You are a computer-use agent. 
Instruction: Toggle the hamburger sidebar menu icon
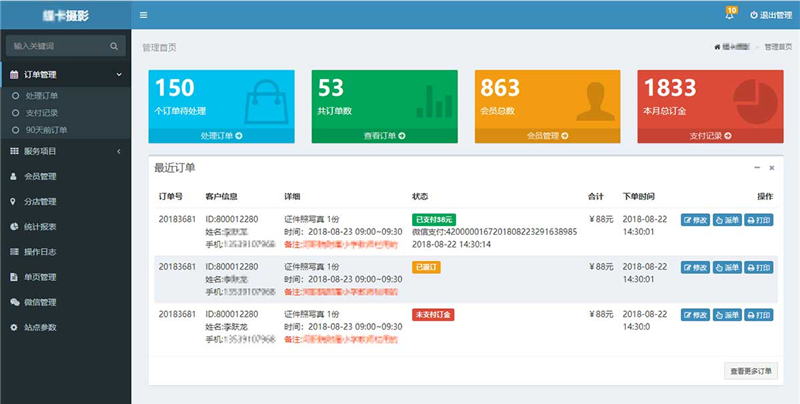144,15
